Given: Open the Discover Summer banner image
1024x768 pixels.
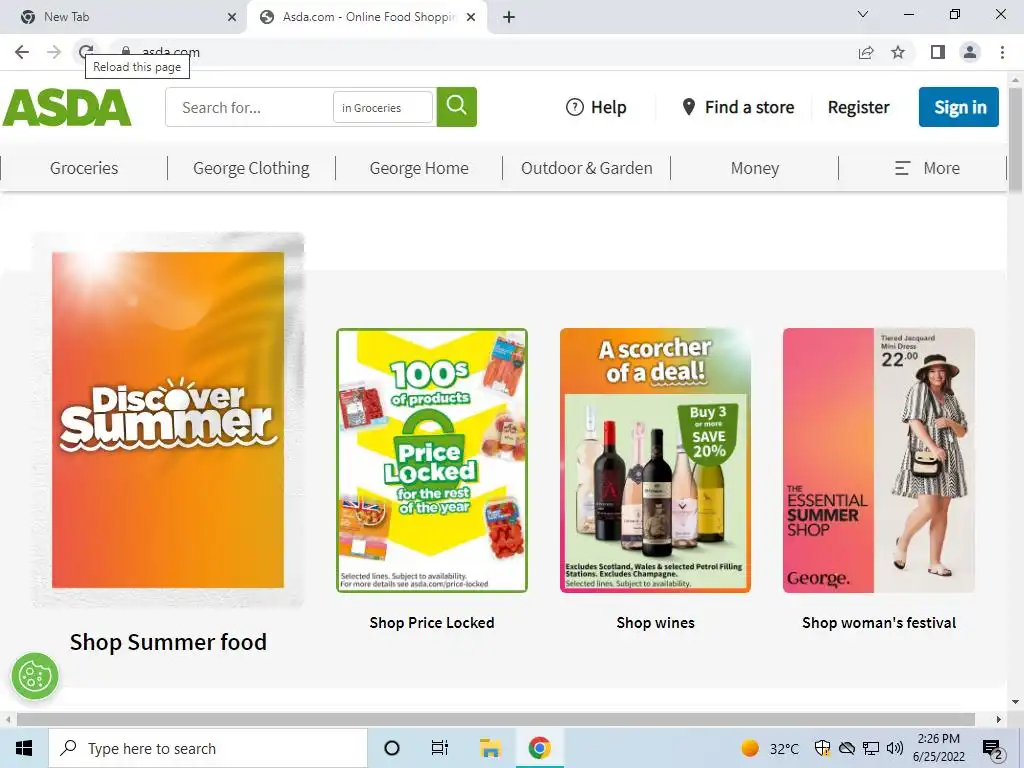Looking at the screenshot, I should tap(168, 420).
